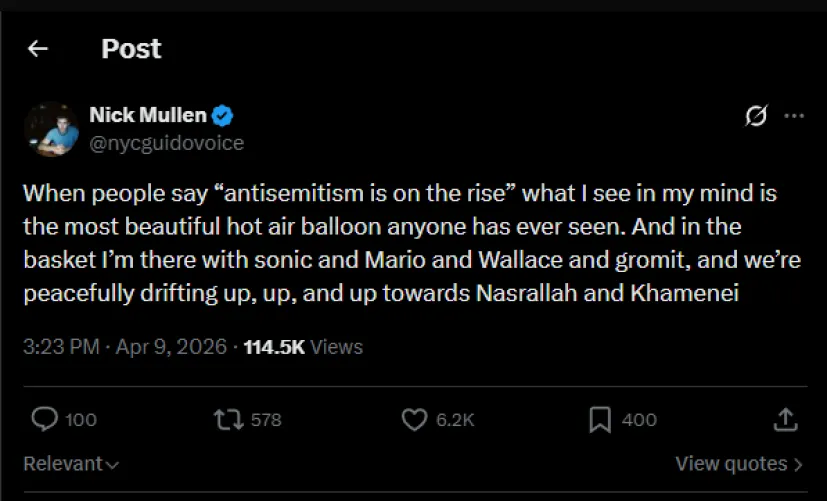827x501 pixels.
Task: Click the share upload arrow icon
Action: click(x=786, y=419)
